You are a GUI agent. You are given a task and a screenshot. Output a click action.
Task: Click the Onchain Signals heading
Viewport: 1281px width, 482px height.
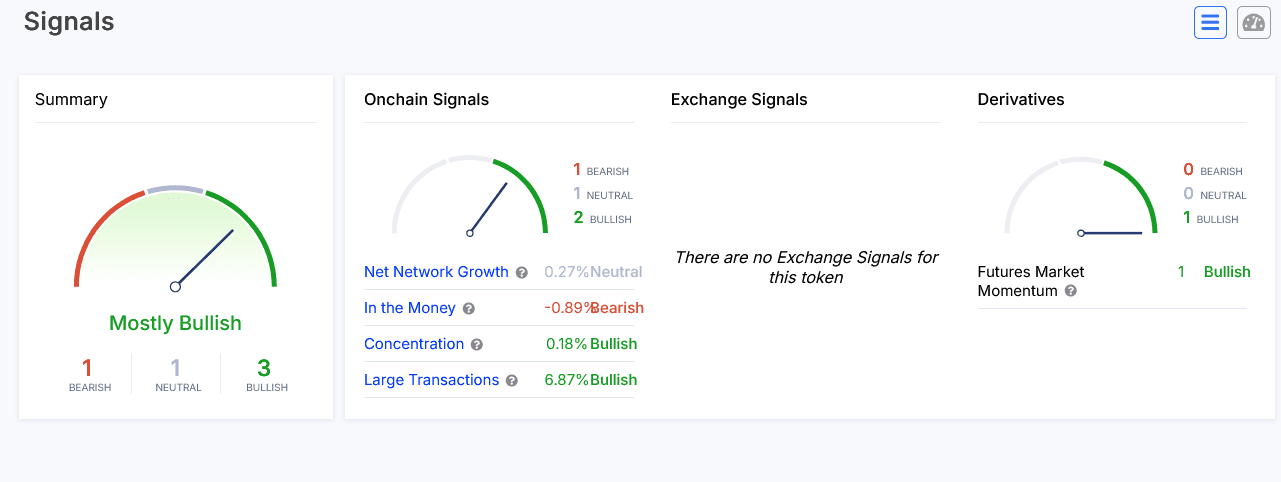[426, 100]
